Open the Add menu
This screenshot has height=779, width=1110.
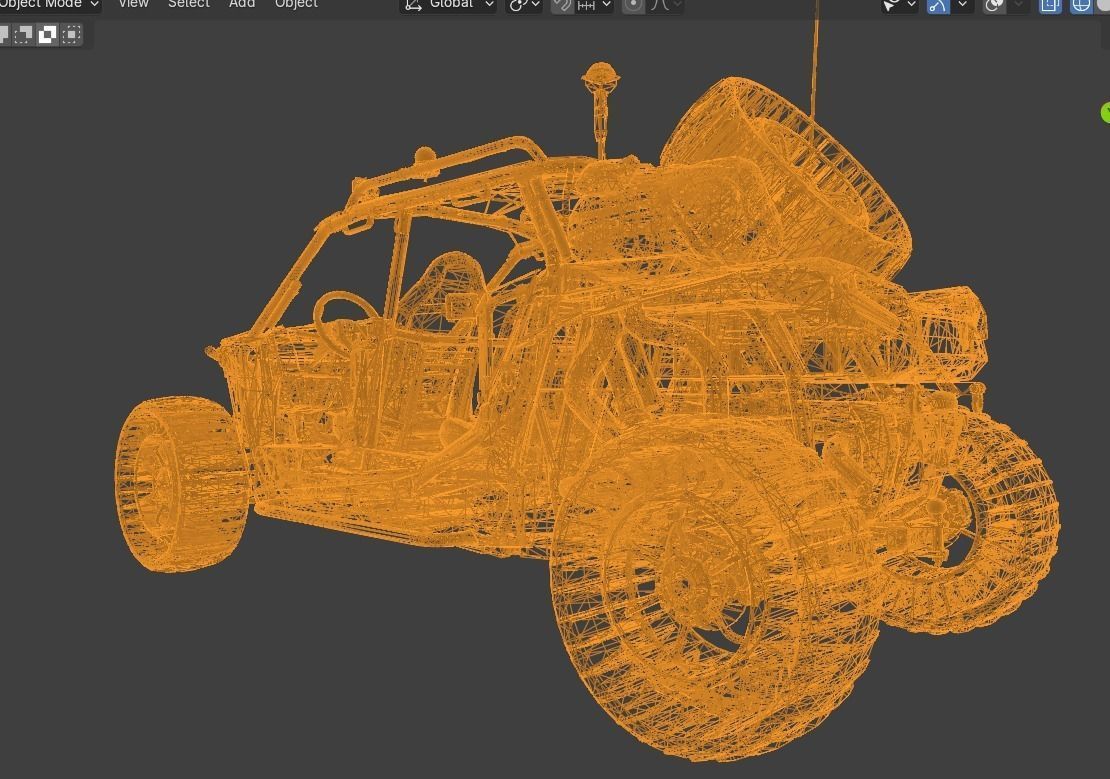(x=242, y=4)
